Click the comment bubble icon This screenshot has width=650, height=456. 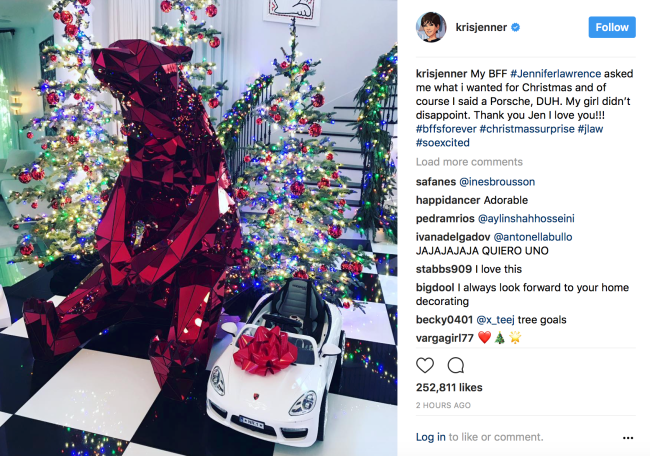456,365
